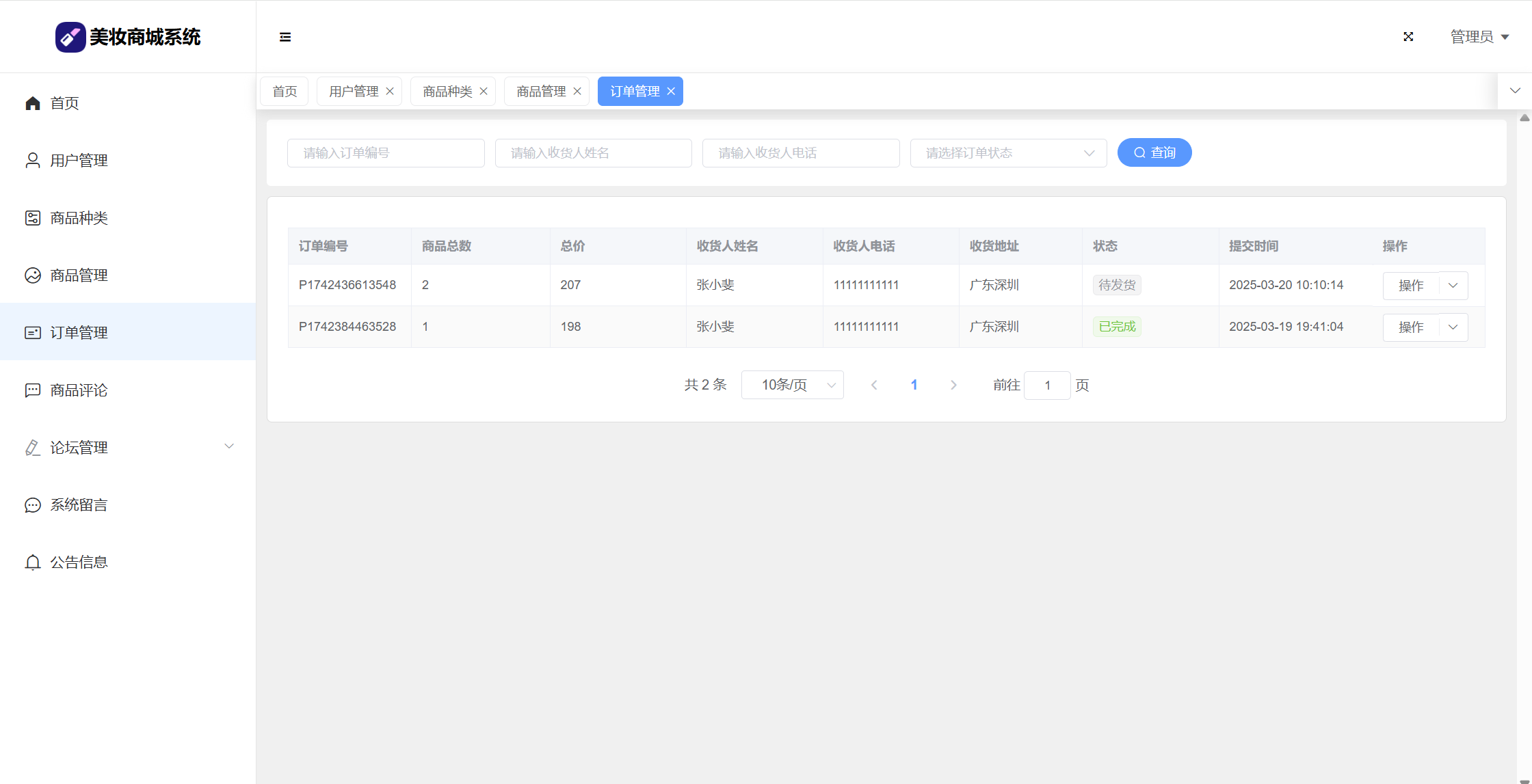Click the sidebar collapse hamburger icon

[x=285, y=37]
